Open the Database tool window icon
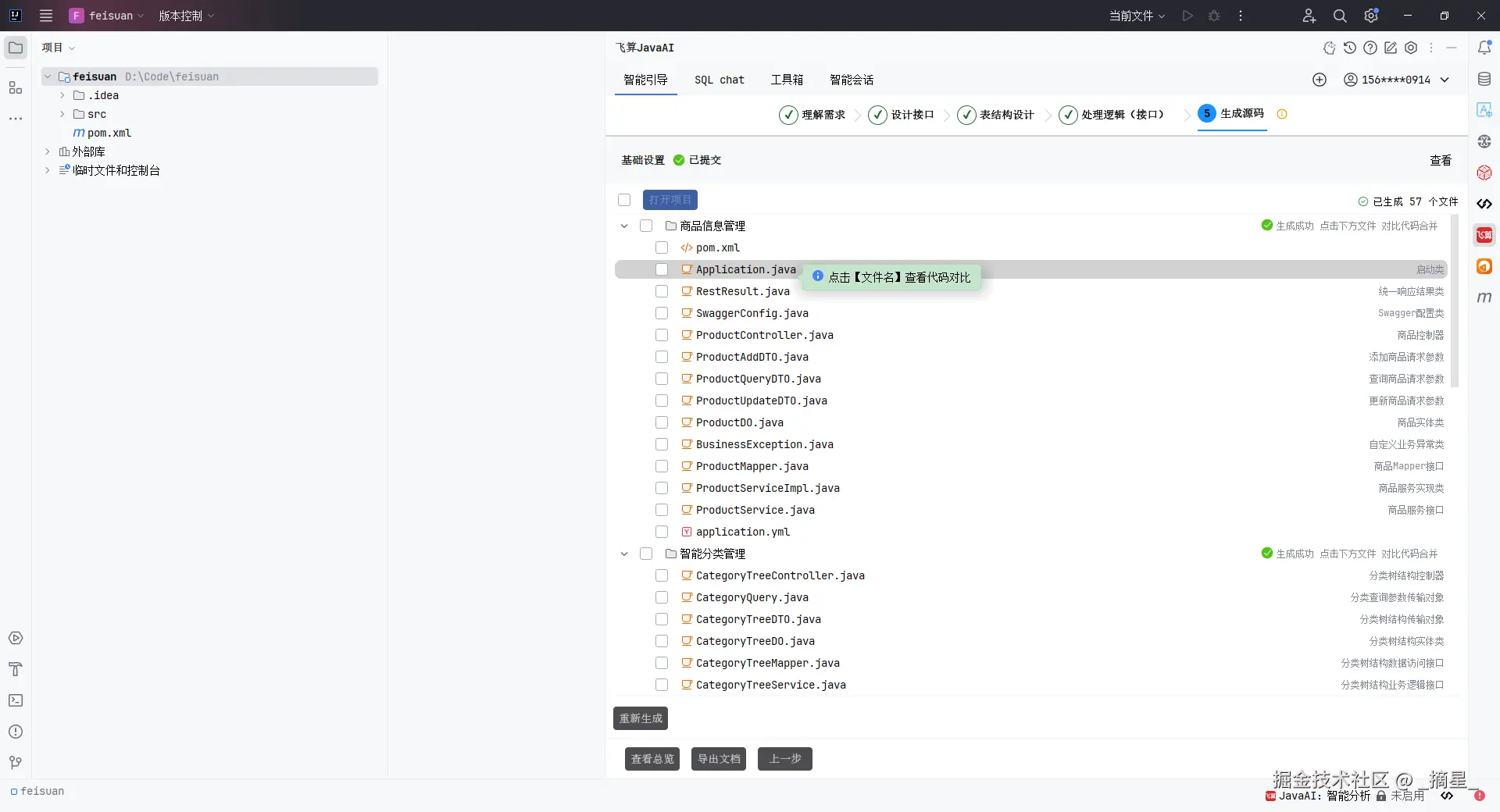This screenshot has width=1500, height=812. tap(1484, 79)
